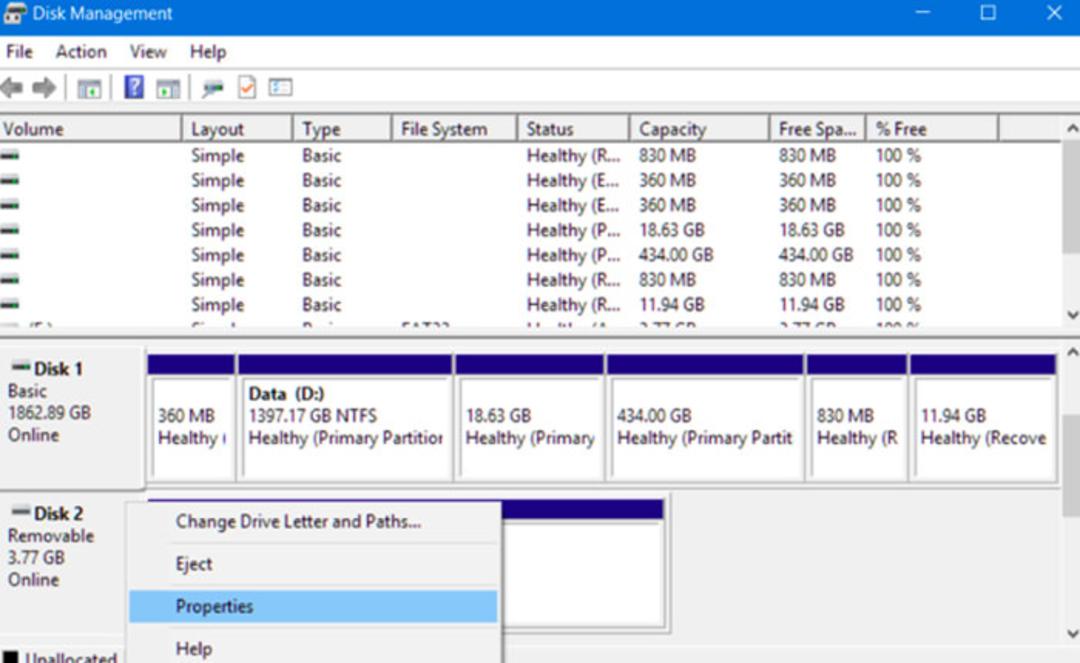Click the settings list toolbar icon

[x=280, y=87]
